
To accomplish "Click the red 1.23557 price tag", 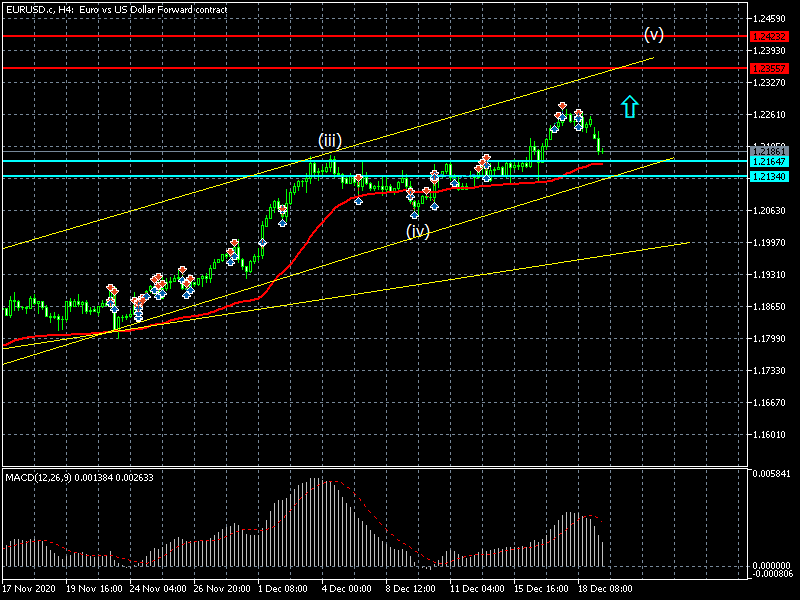I will (769, 68).
